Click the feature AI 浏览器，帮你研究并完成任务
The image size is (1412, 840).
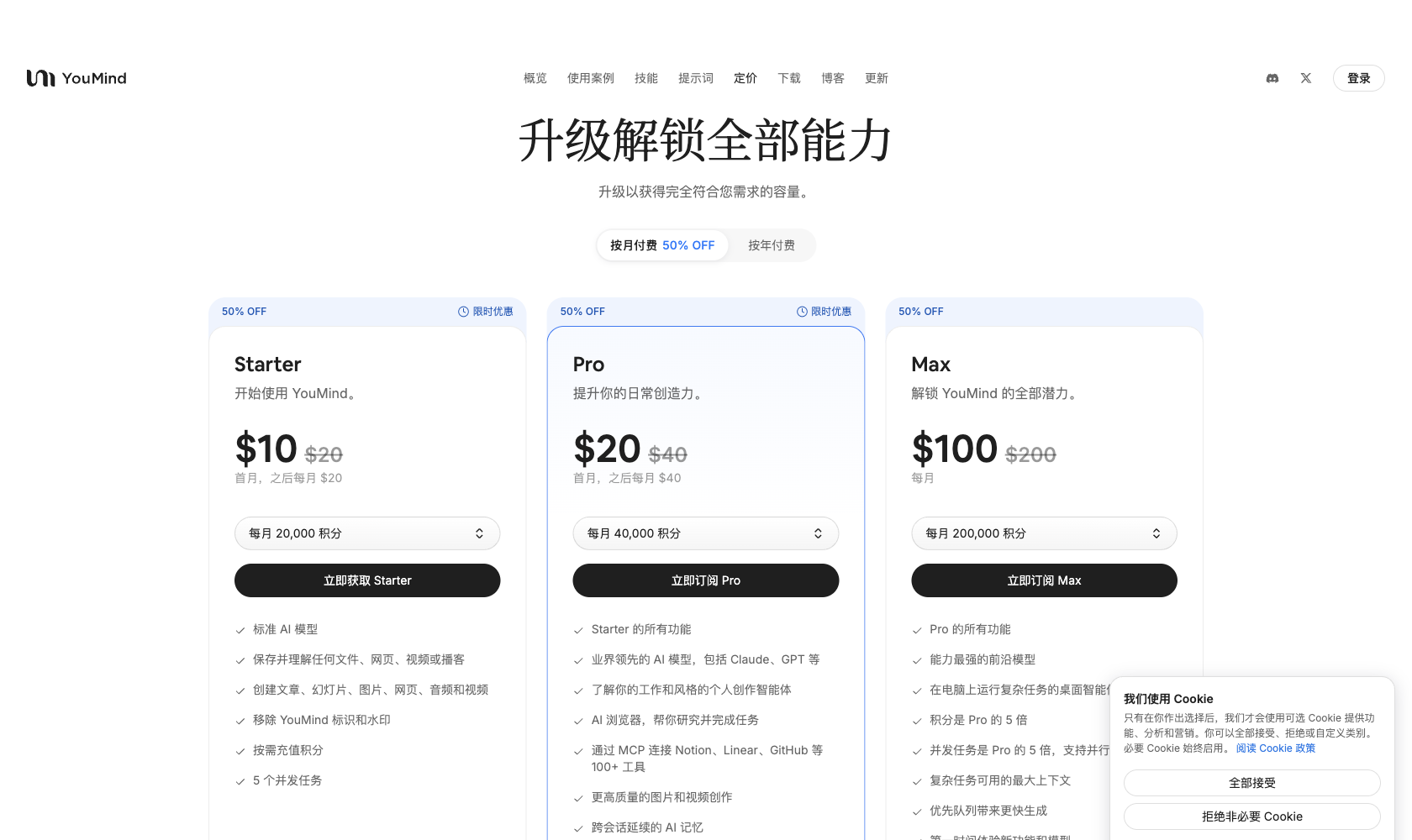pos(675,720)
